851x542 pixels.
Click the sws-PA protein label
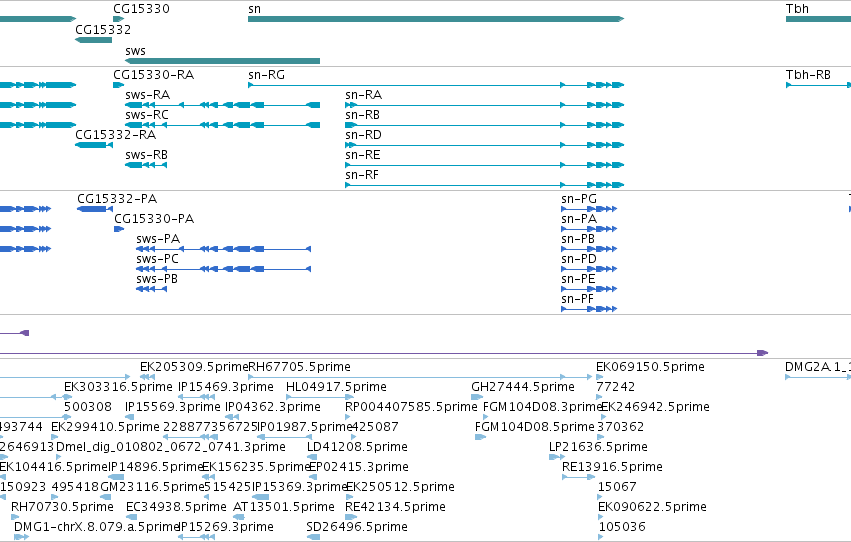pos(157,239)
